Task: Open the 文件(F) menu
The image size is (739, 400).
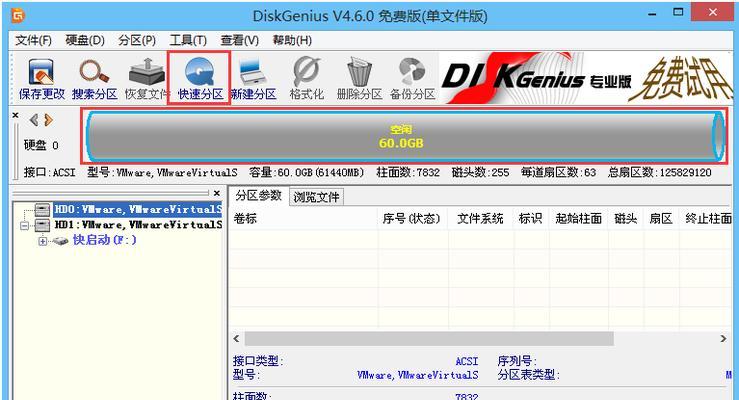Action: [x=33, y=41]
